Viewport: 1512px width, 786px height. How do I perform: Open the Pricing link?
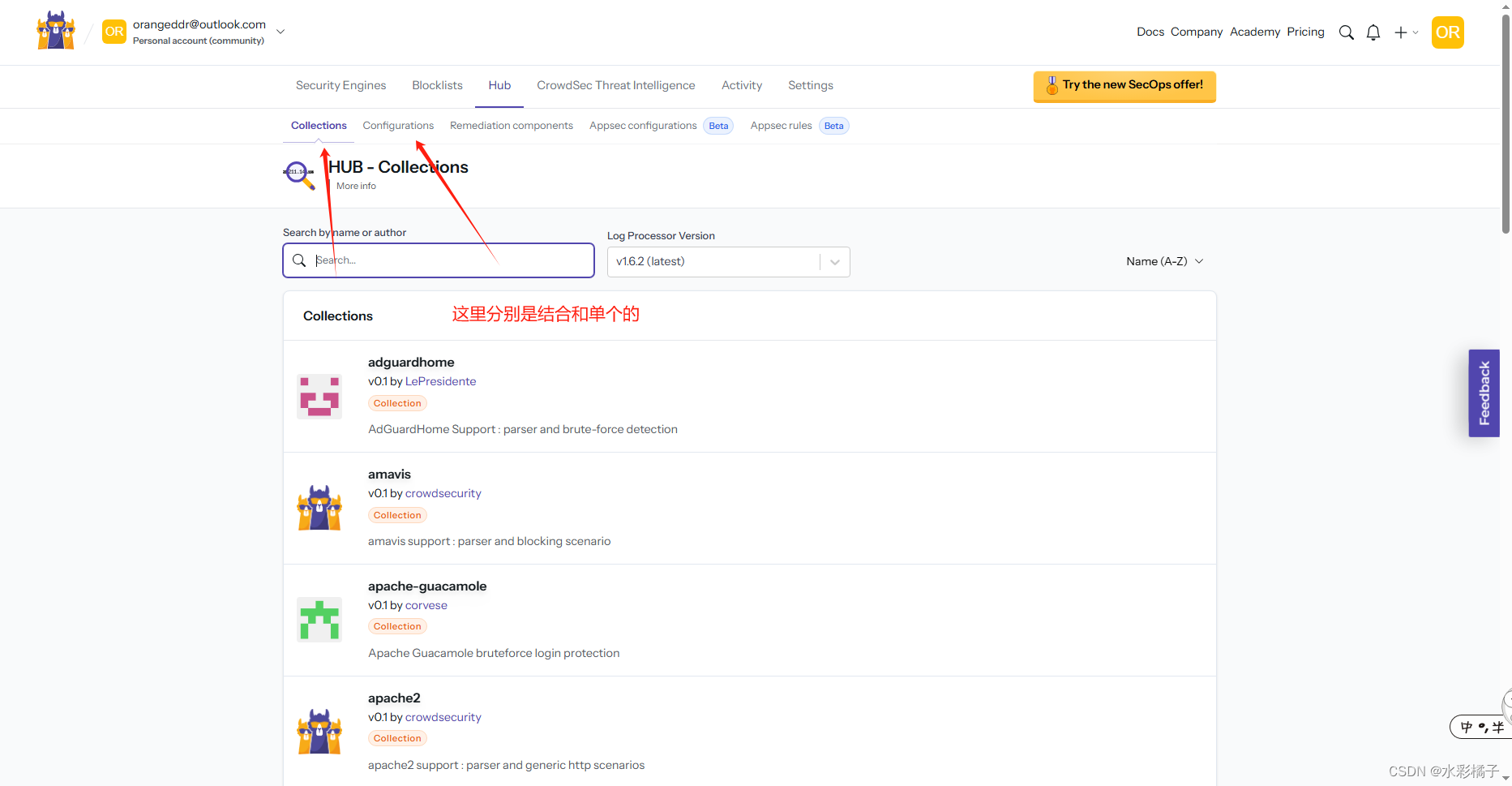(1305, 32)
